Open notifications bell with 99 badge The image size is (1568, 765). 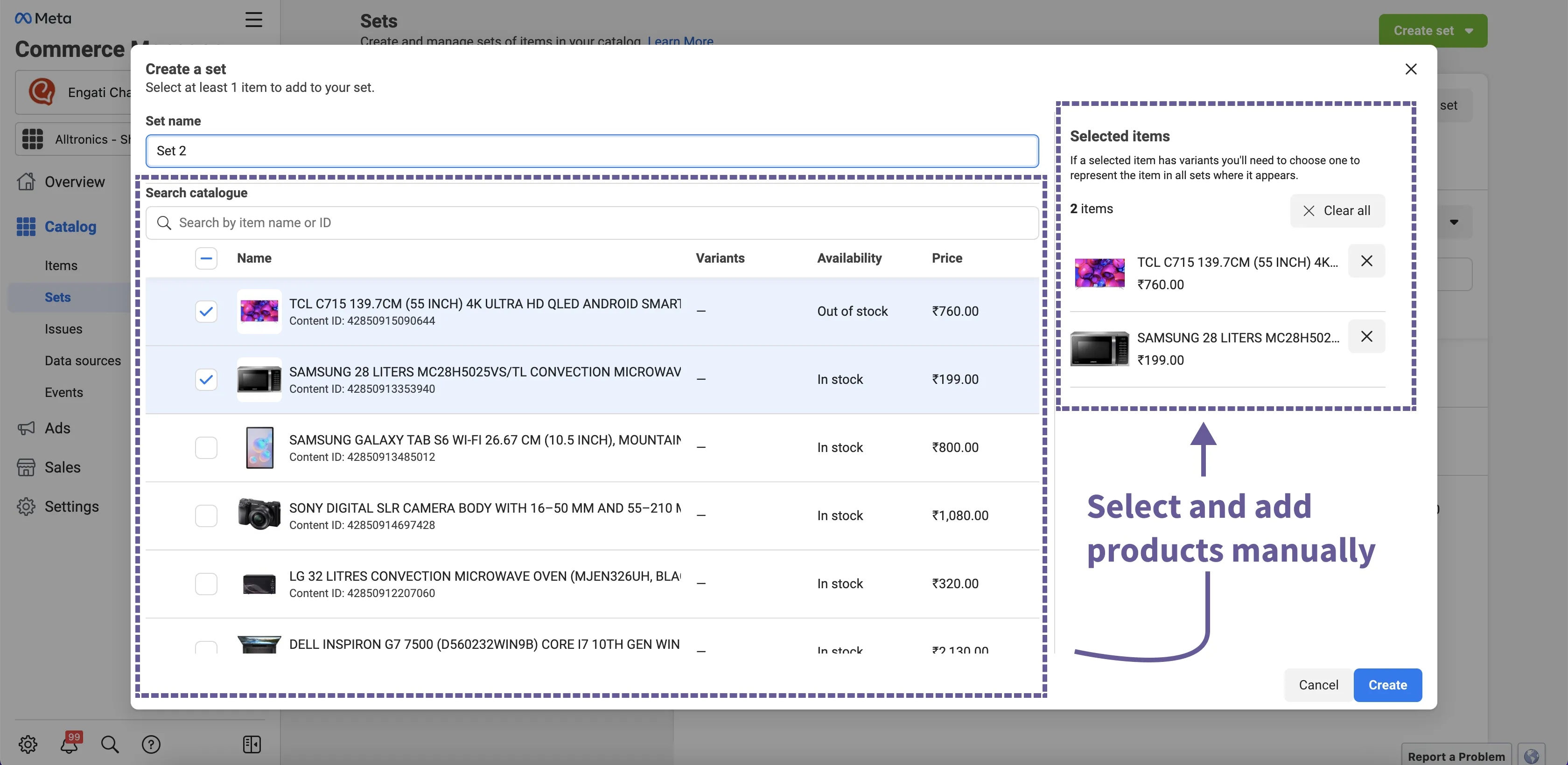(x=70, y=743)
